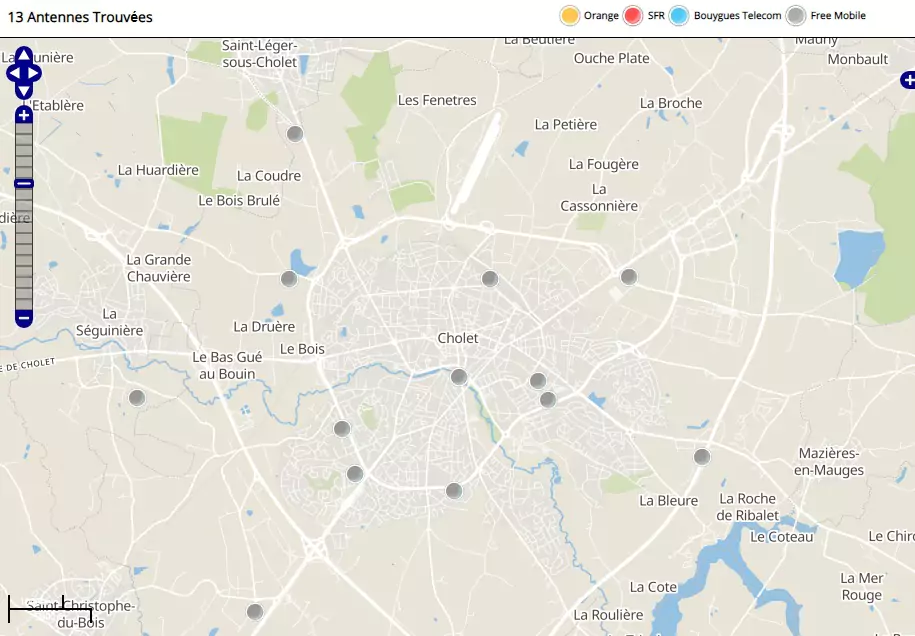Screen dimensions: 915x636
Task: Click the La Bleure place label
Action: pos(669,501)
